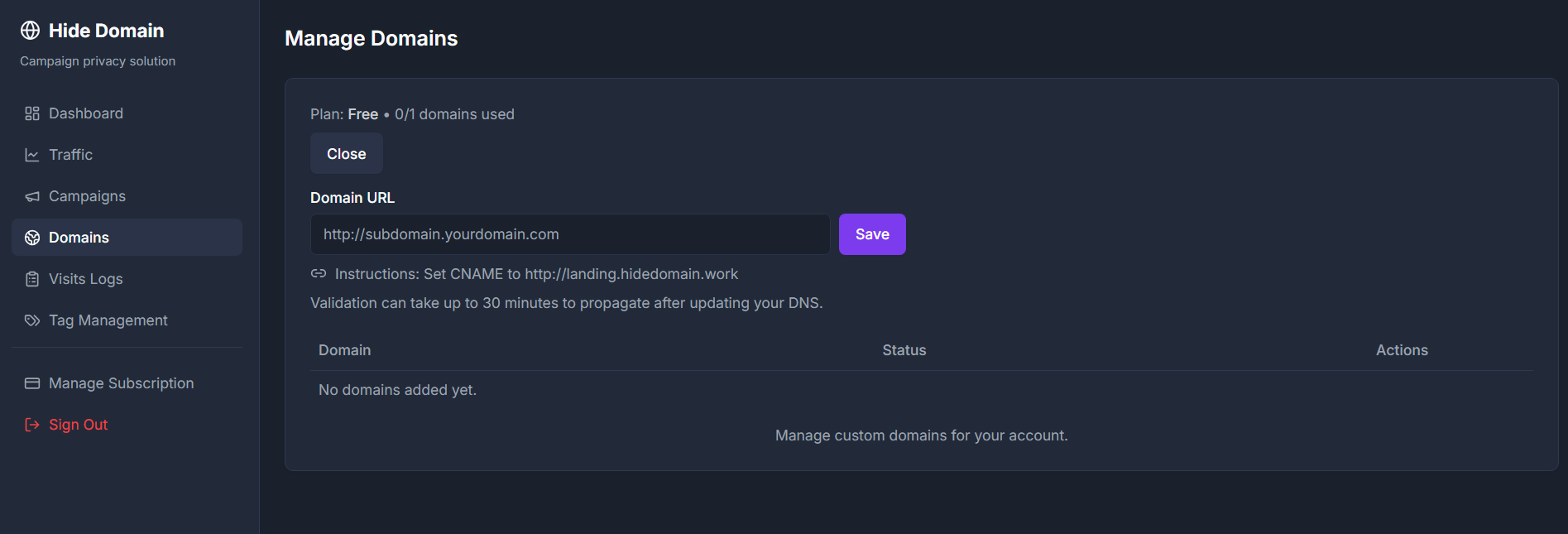
Task: Click the Domain column header
Action: pos(345,350)
